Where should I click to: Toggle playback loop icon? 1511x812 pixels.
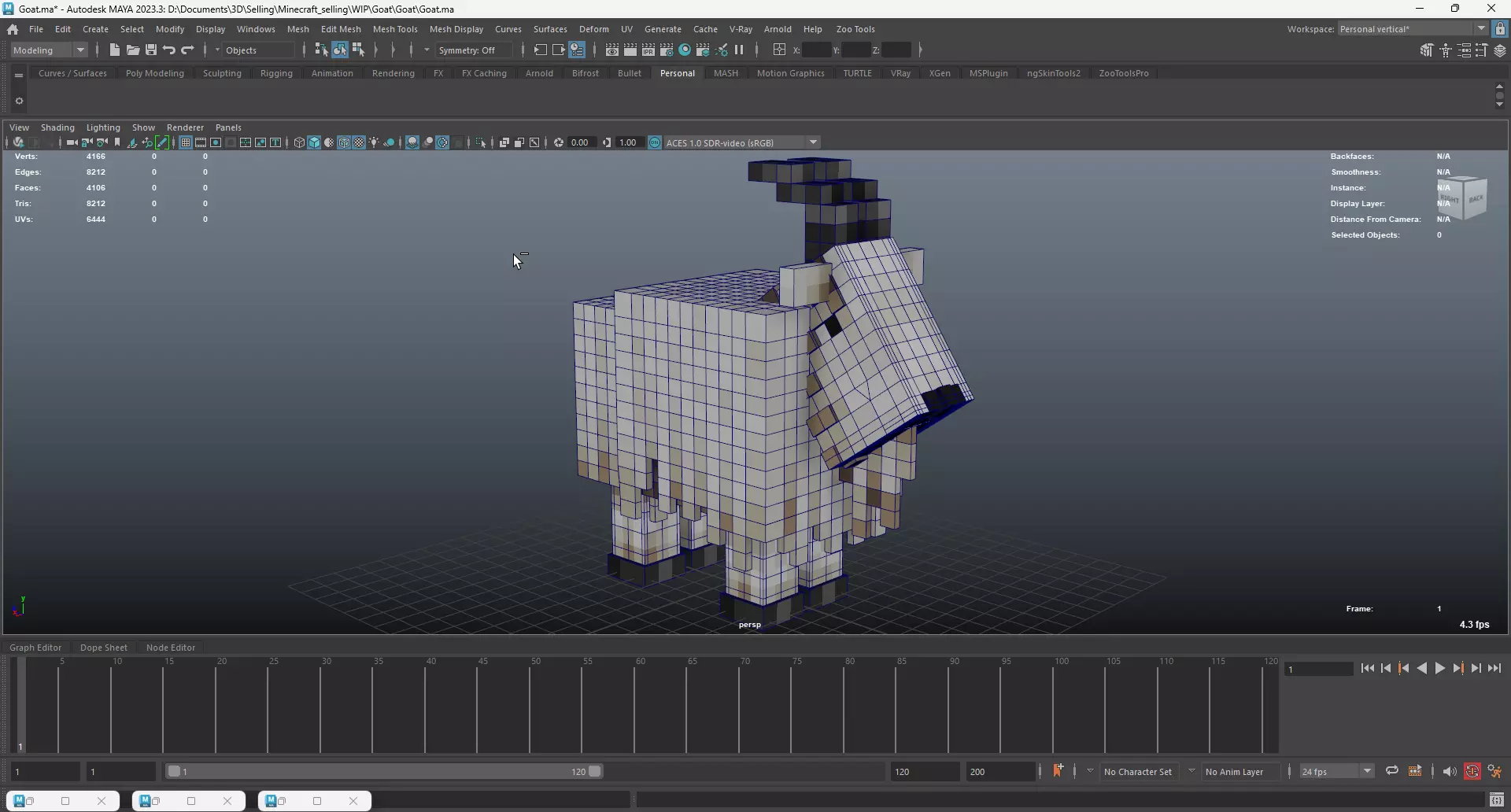(1392, 771)
